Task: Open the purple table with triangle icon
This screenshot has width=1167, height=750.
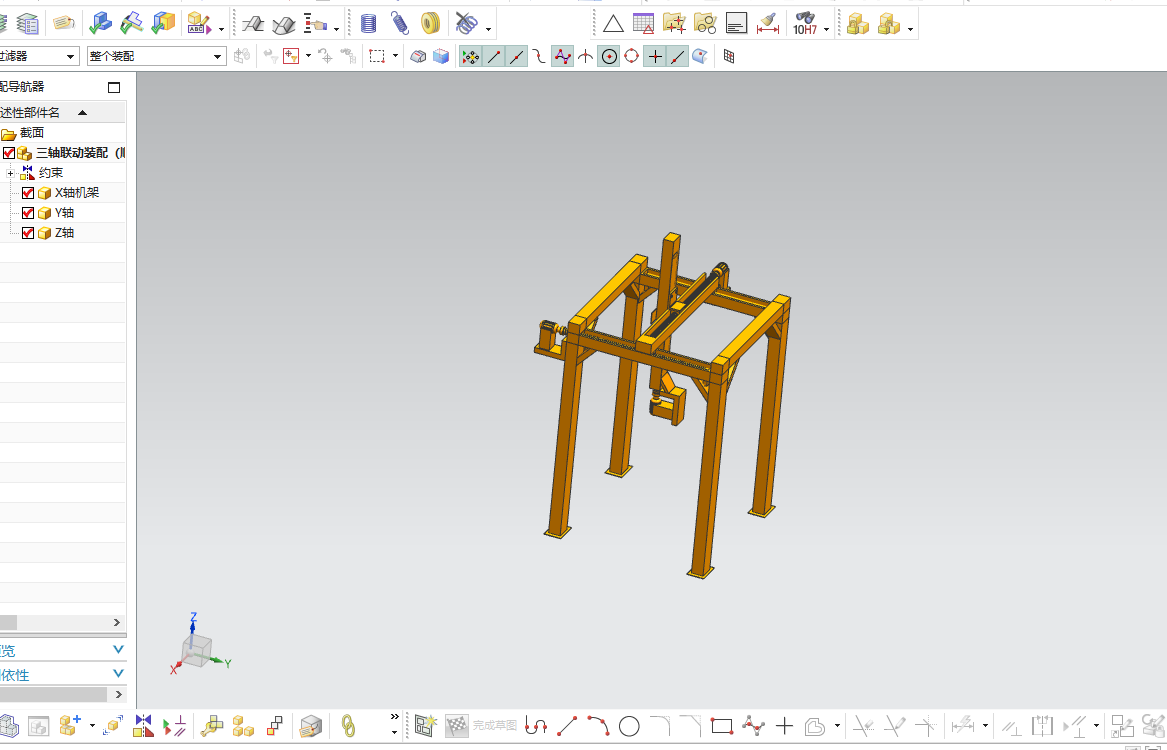Action: (x=643, y=24)
